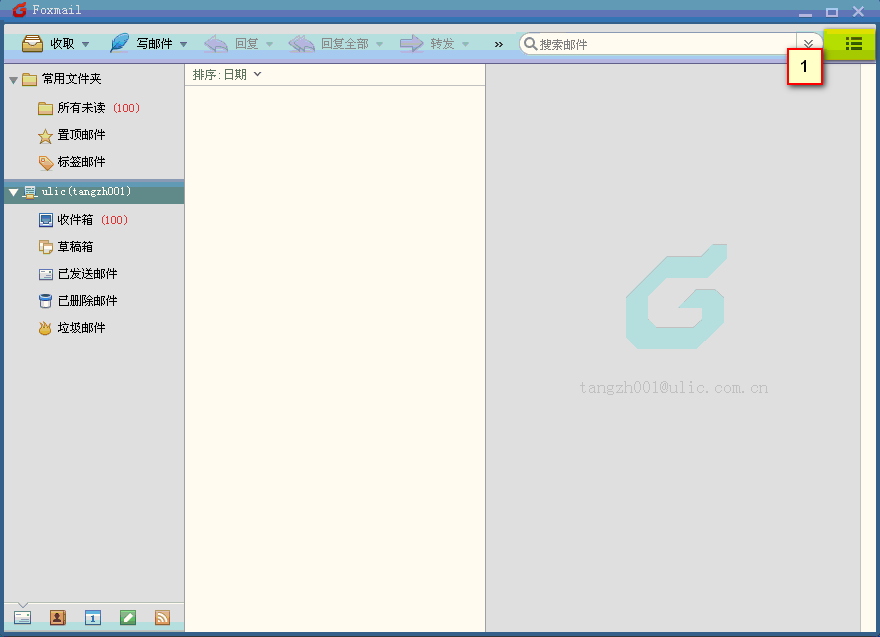Collapse the 常用文件夹 folder group
880x637 pixels.
[13, 80]
